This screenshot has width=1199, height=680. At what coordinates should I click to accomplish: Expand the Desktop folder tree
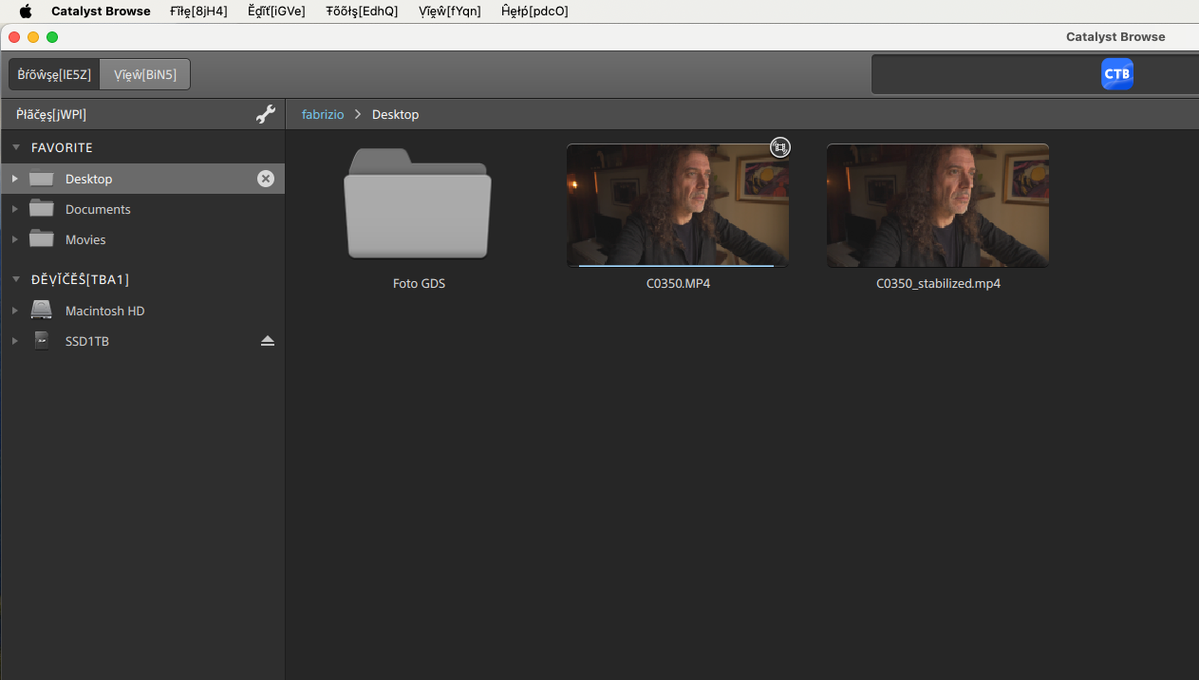pos(15,179)
